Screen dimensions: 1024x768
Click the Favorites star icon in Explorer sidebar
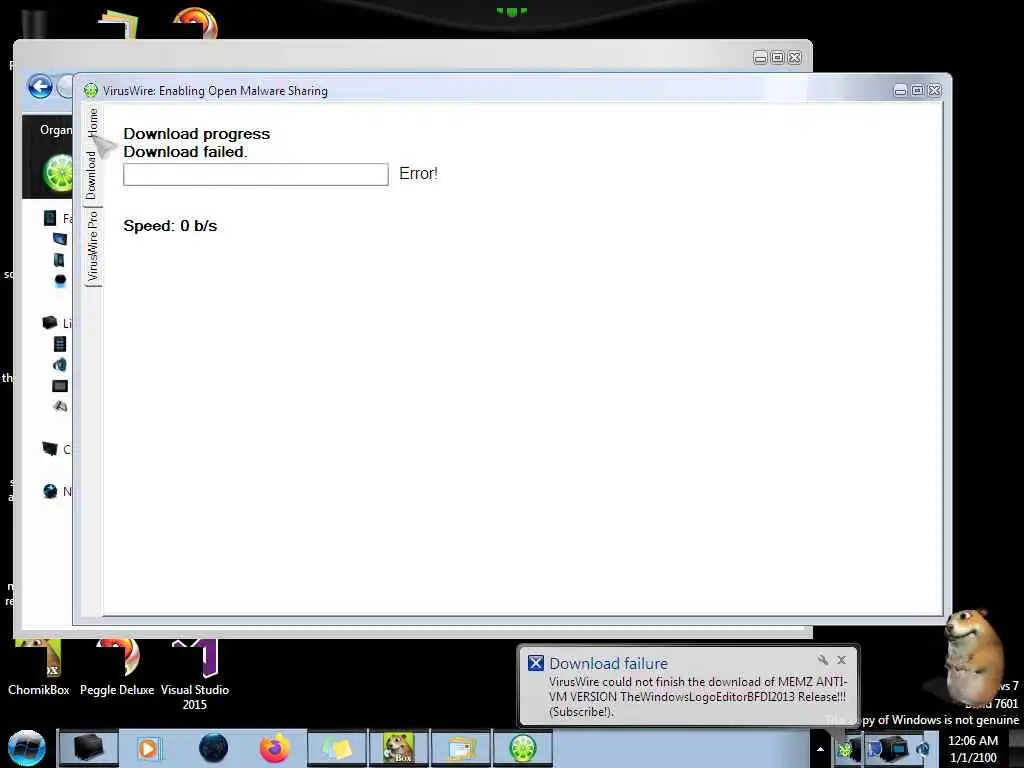click(50, 217)
